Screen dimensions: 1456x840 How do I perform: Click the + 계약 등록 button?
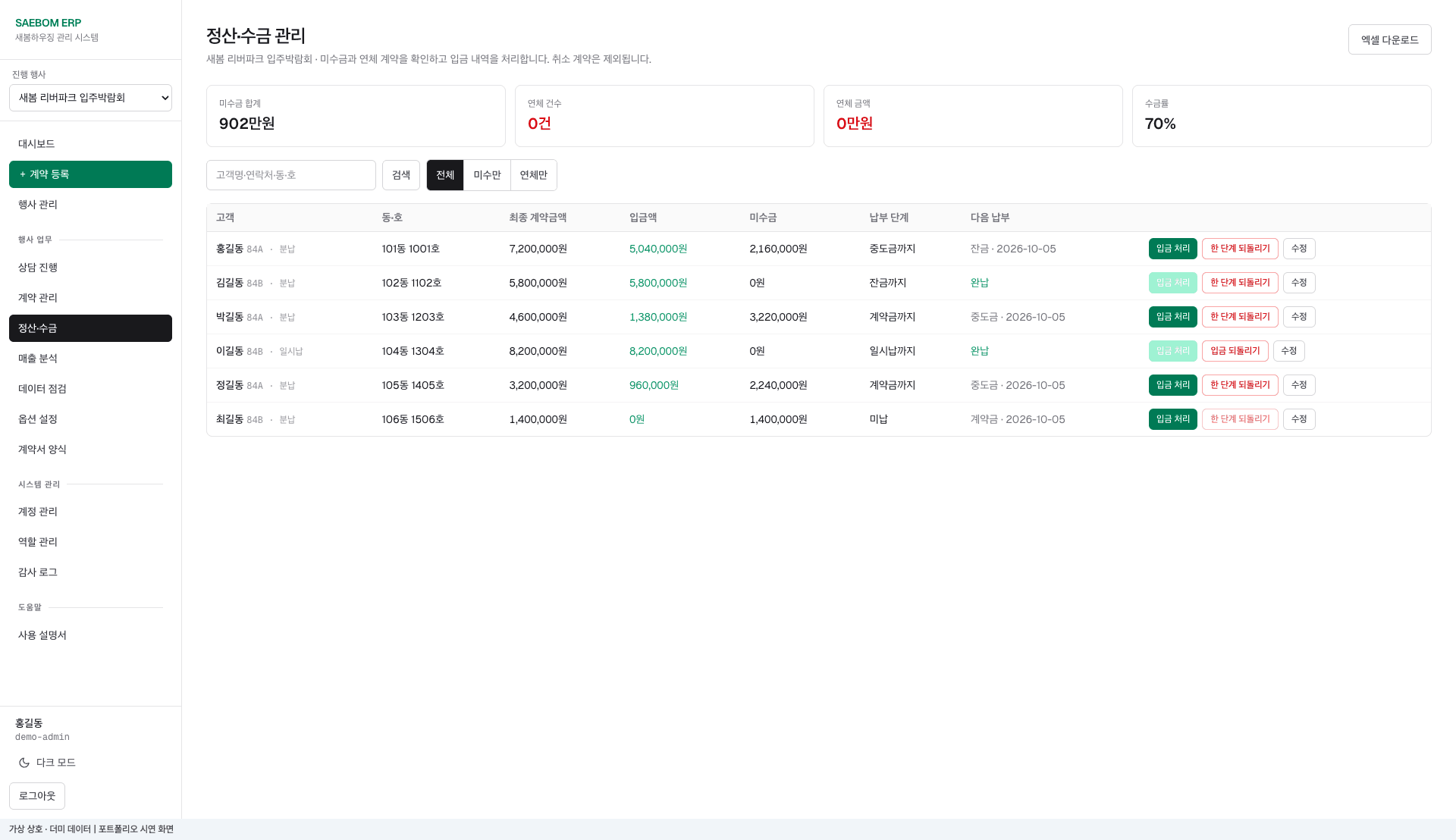click(x=90, y=174)
